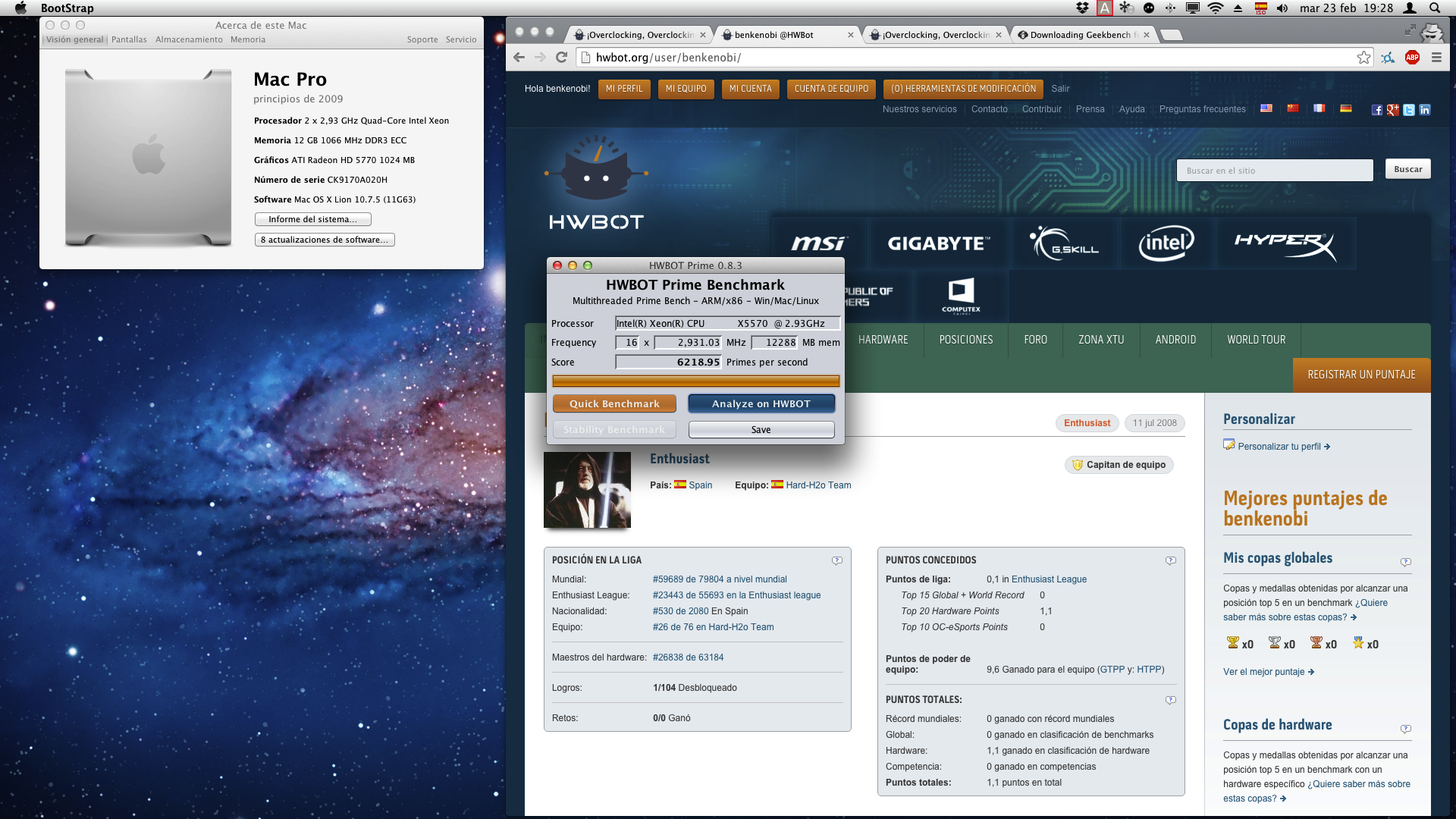Viewport: 1456px width, 819px height.
Task: Open the Twitter social icon
Action: click(x=1409, y=110)
